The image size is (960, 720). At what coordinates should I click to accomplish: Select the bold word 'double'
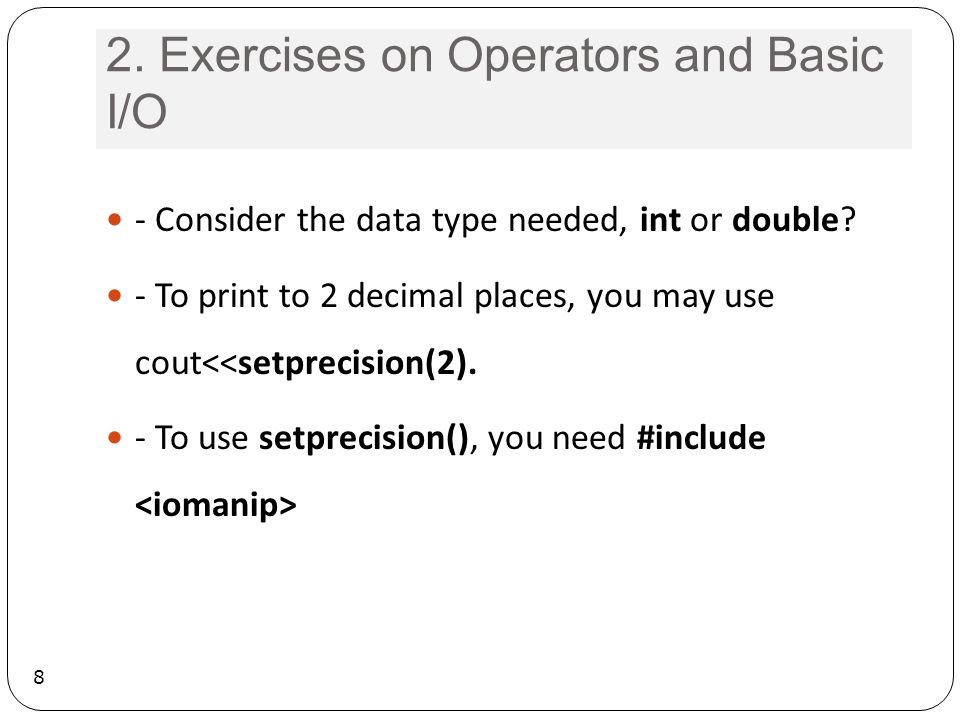tap(786, 220)
